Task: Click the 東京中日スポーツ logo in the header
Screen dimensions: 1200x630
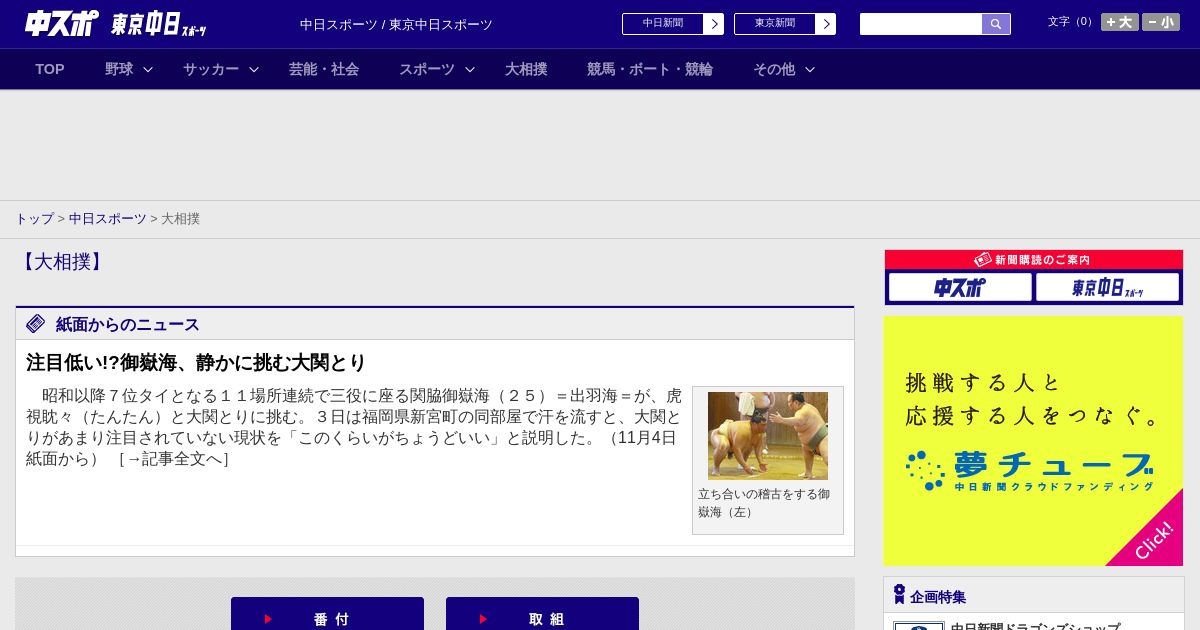Action: [x=159, y=25]
